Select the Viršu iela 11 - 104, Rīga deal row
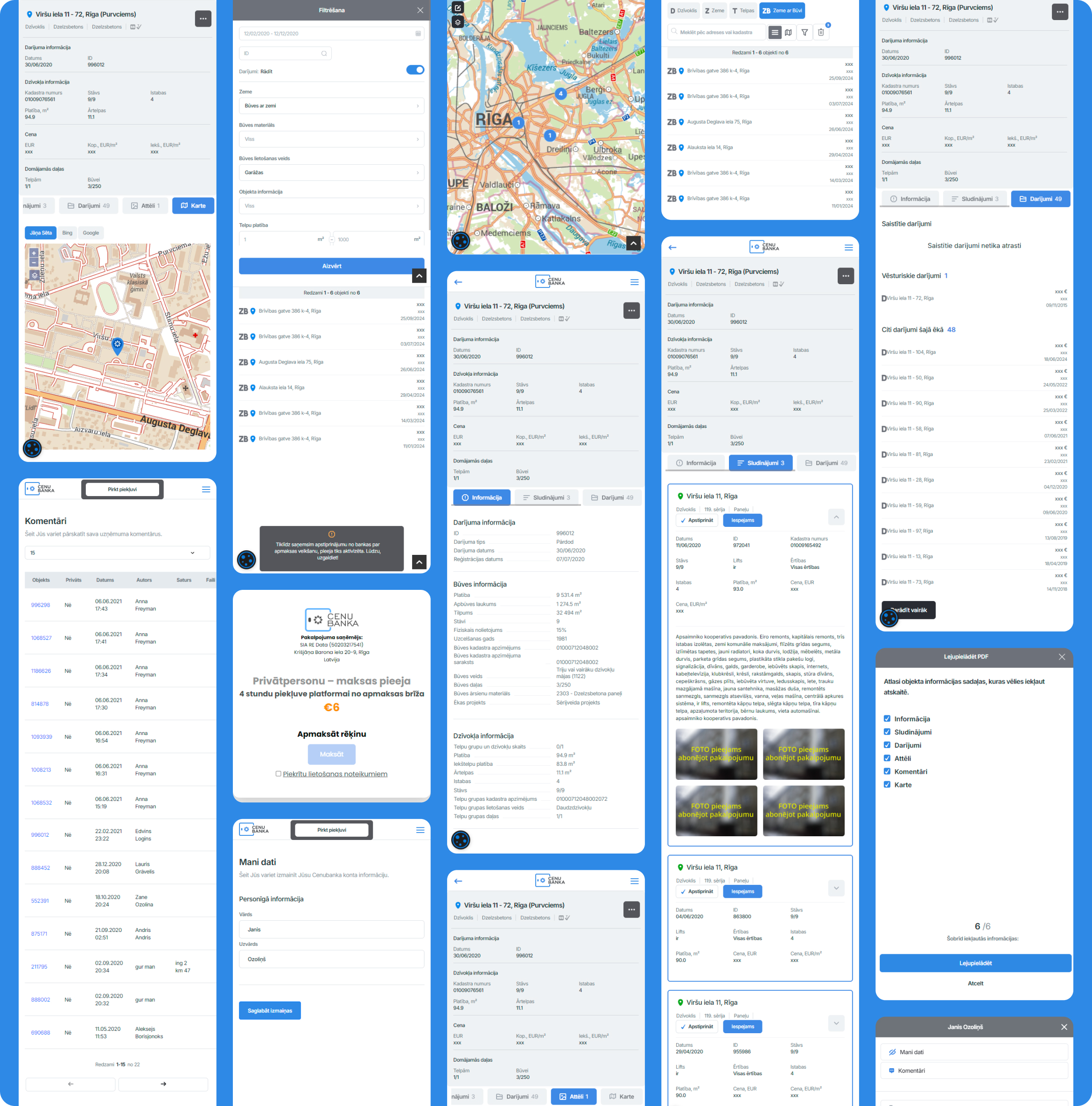 click(x=974, y=353)
